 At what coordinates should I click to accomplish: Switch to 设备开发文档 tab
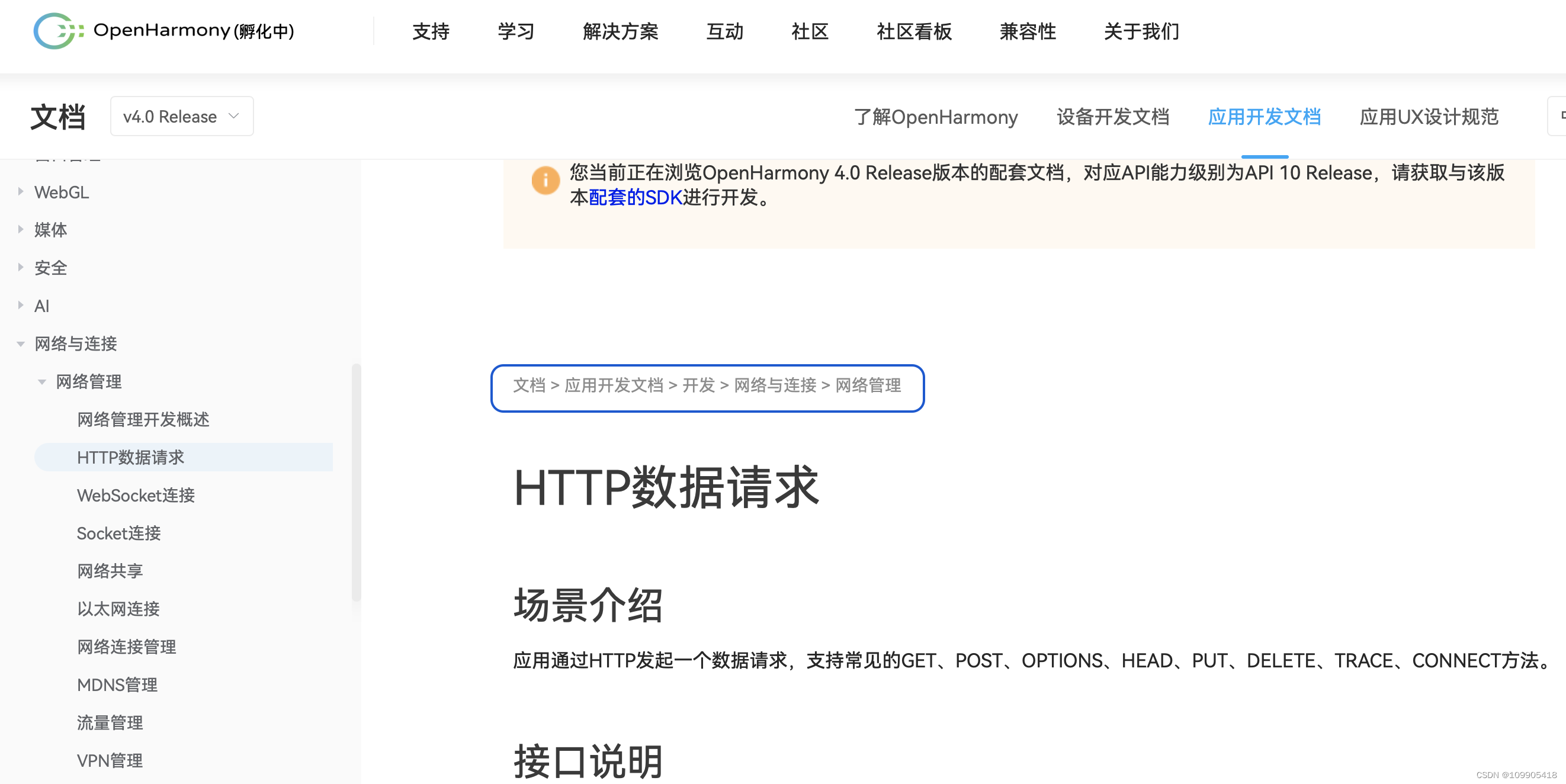pos(1112,117)
